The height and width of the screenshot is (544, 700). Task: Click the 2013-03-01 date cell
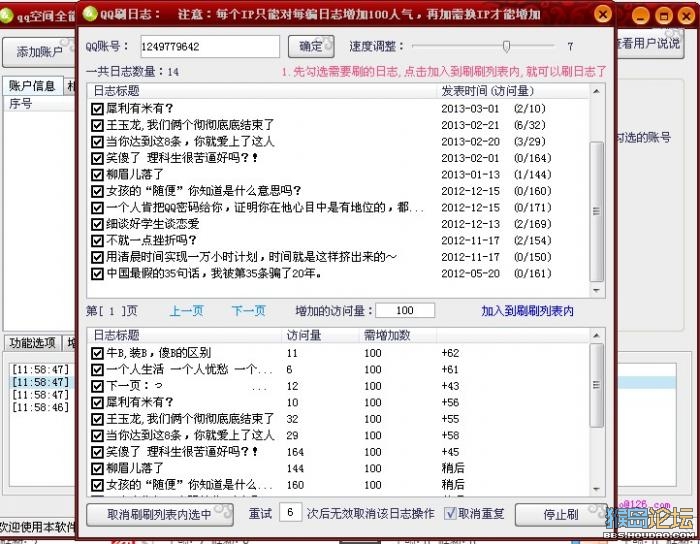pyautogui.click(x=470, y=109)
